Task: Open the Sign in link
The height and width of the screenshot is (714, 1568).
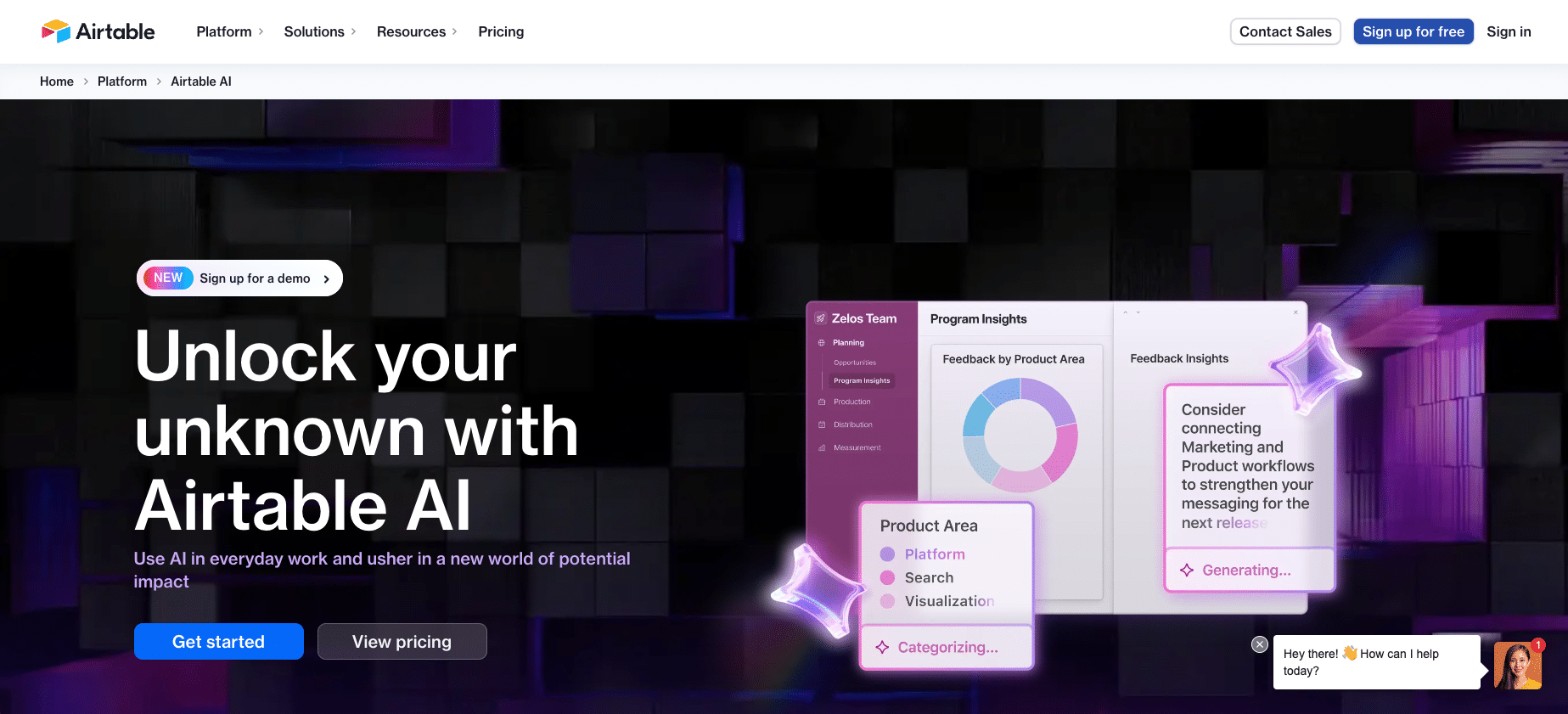Action: click(x=1509, y=31)
